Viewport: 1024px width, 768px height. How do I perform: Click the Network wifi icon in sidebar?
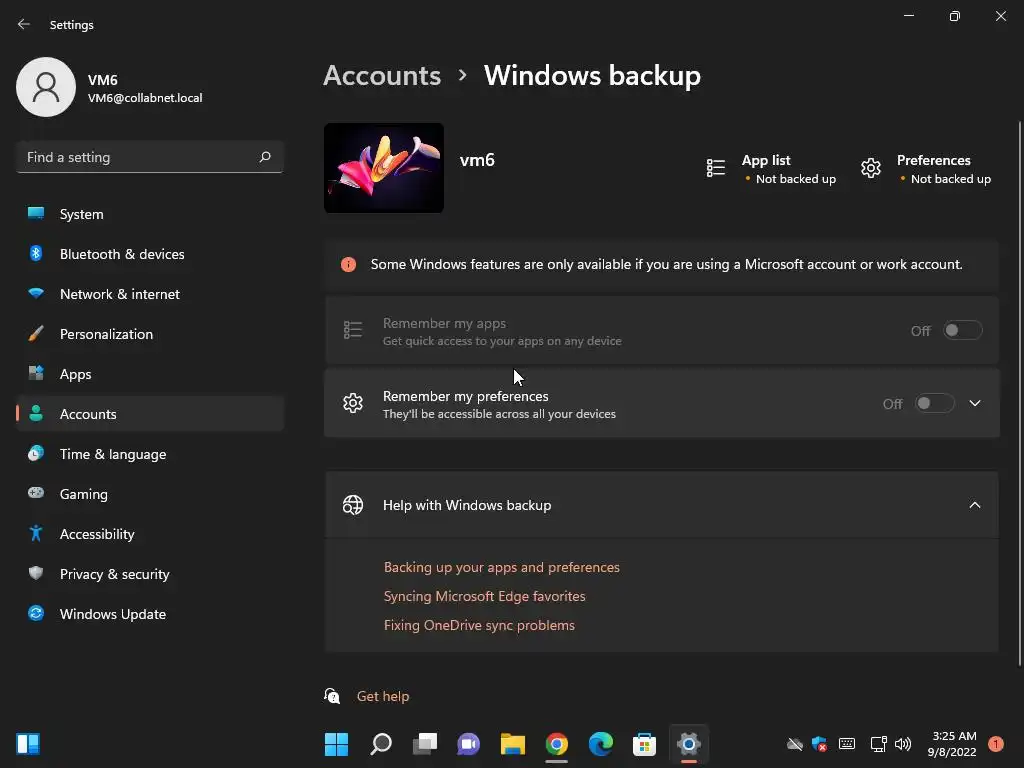coord(36,293)
